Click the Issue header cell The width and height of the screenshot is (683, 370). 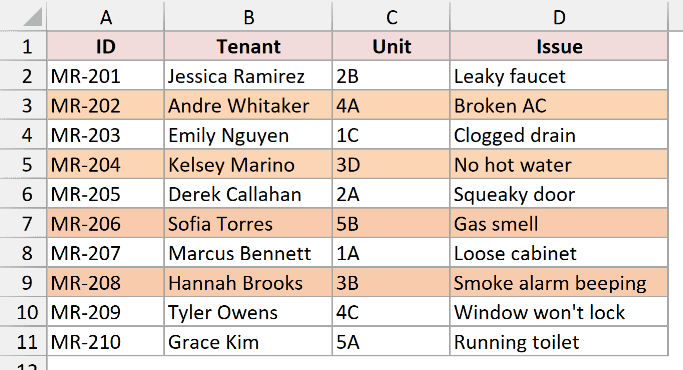tap(559, 46)
